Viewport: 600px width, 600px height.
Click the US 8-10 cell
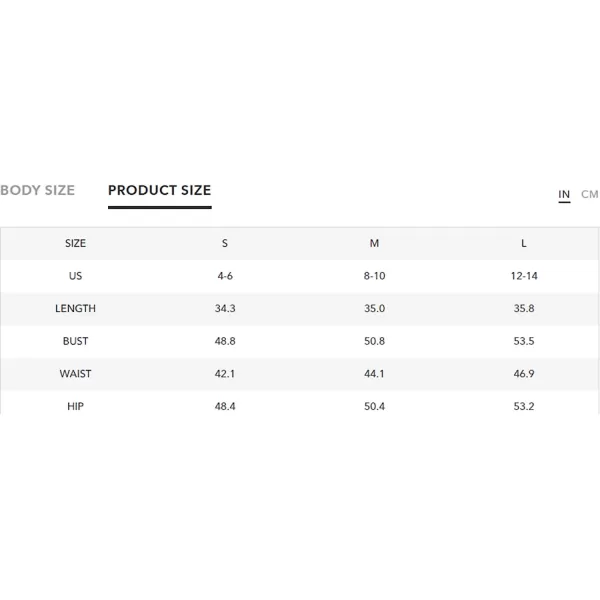click(374, 276)
